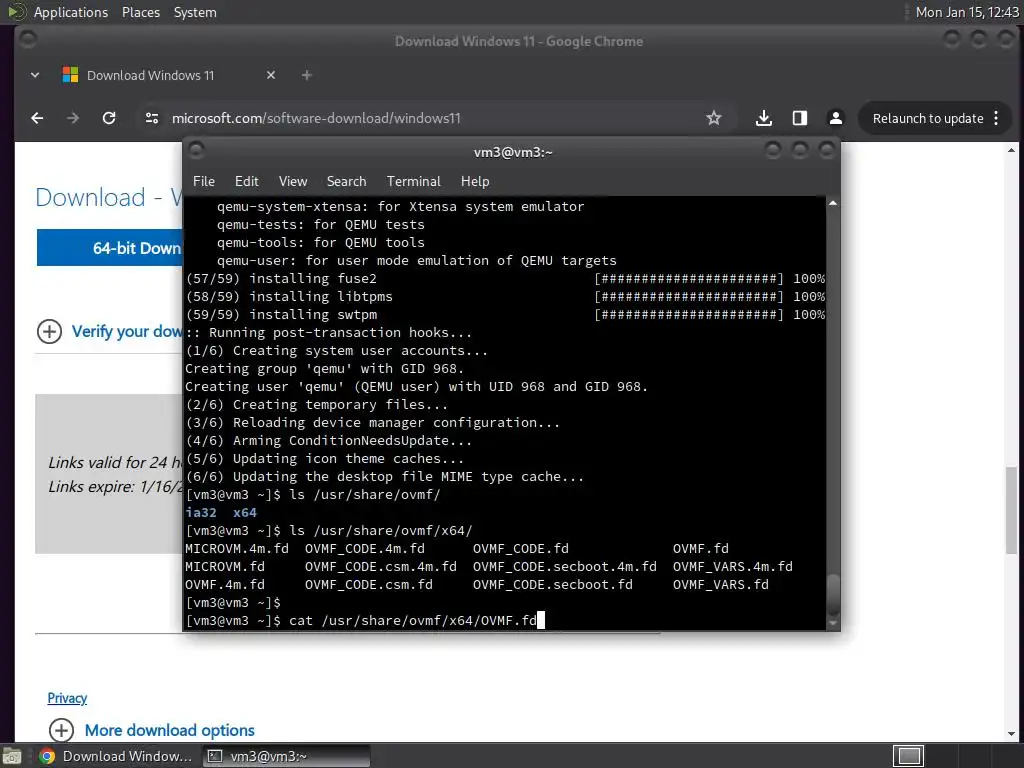Viewport: 1024px width, 768px height.
Task: Open terminal View menu
Action: click(x=293, y=182)
